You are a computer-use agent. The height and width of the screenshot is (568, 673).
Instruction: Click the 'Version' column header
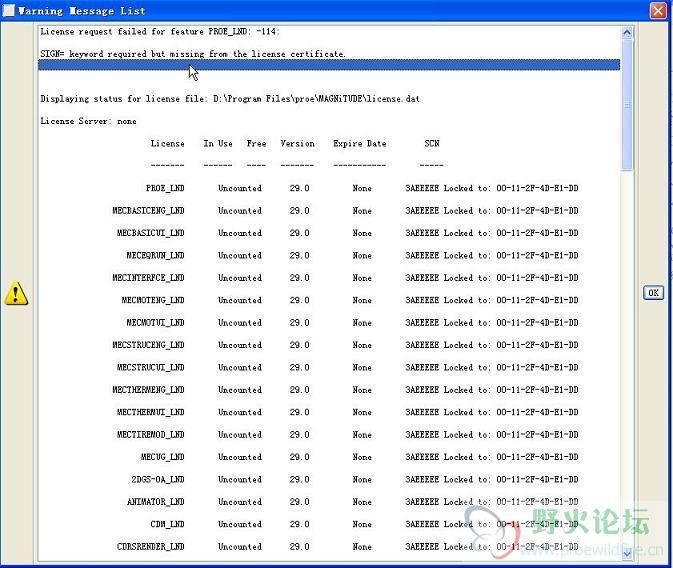coord(297,143)
